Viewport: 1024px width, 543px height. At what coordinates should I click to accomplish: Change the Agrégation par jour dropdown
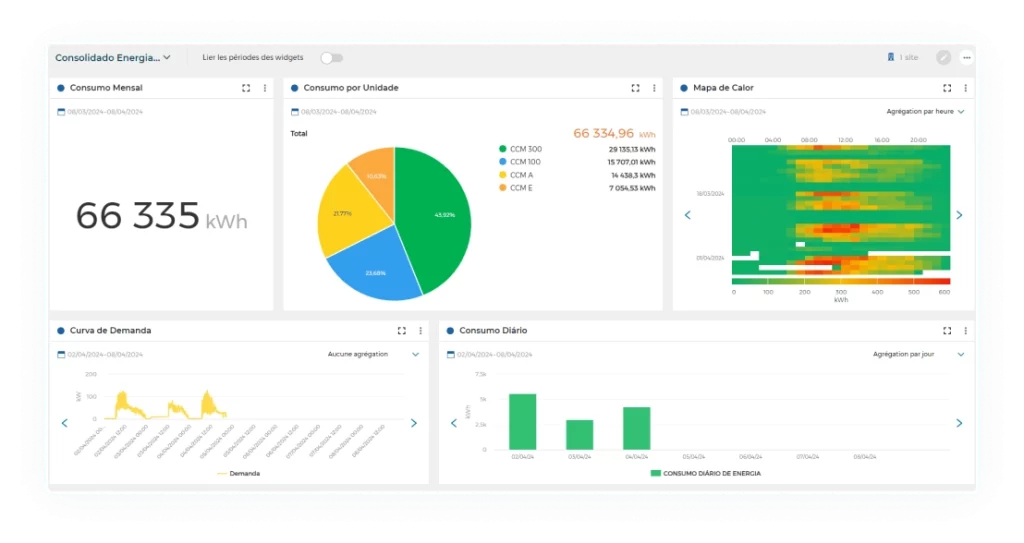pos(918,354)
